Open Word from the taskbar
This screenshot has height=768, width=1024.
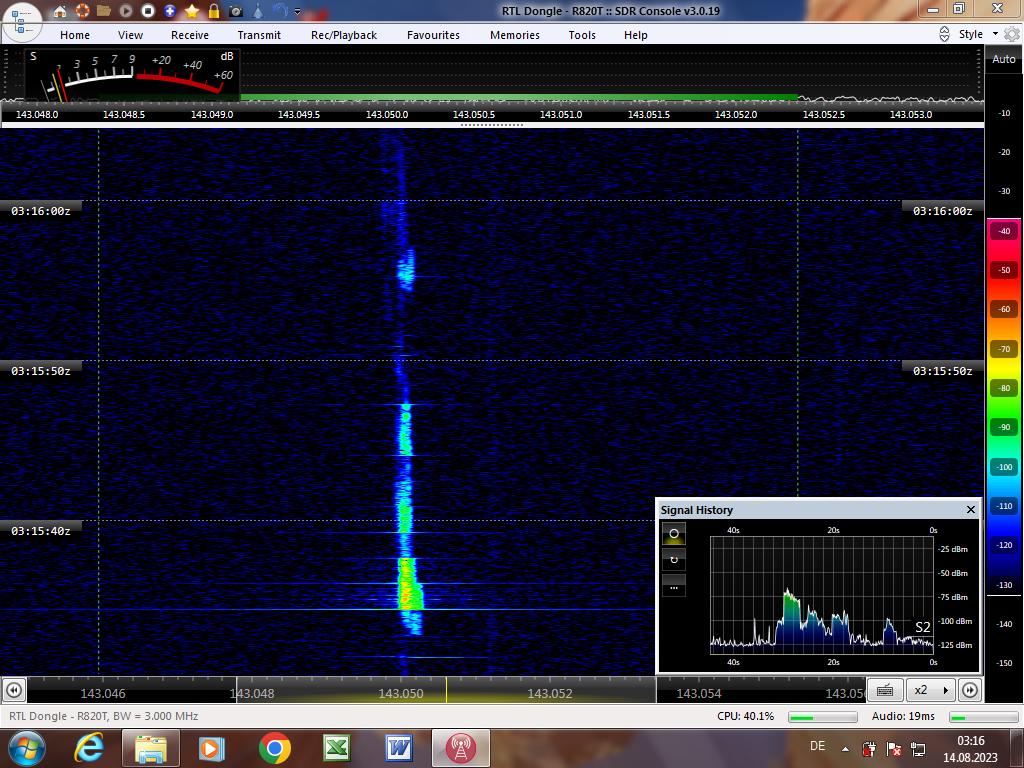[398, 748]
